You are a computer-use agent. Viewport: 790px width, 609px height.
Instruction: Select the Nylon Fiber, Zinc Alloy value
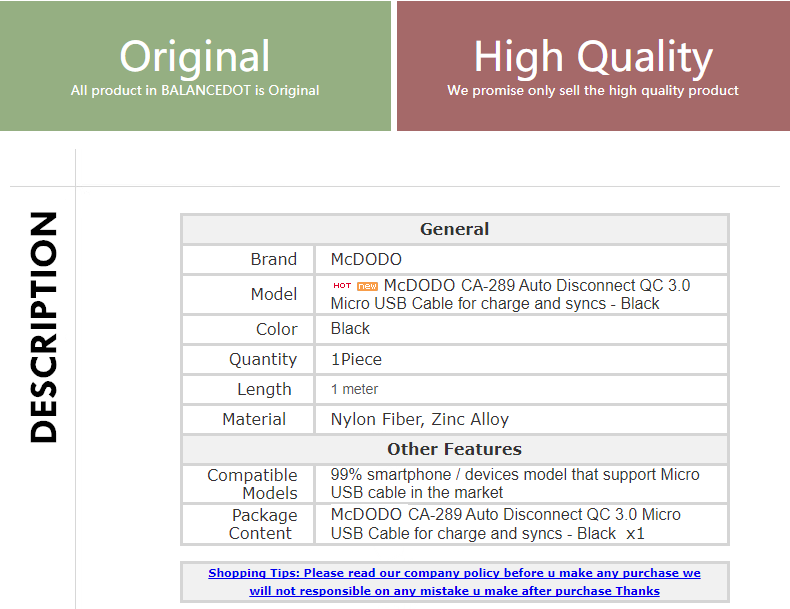[x=420, y=419]
